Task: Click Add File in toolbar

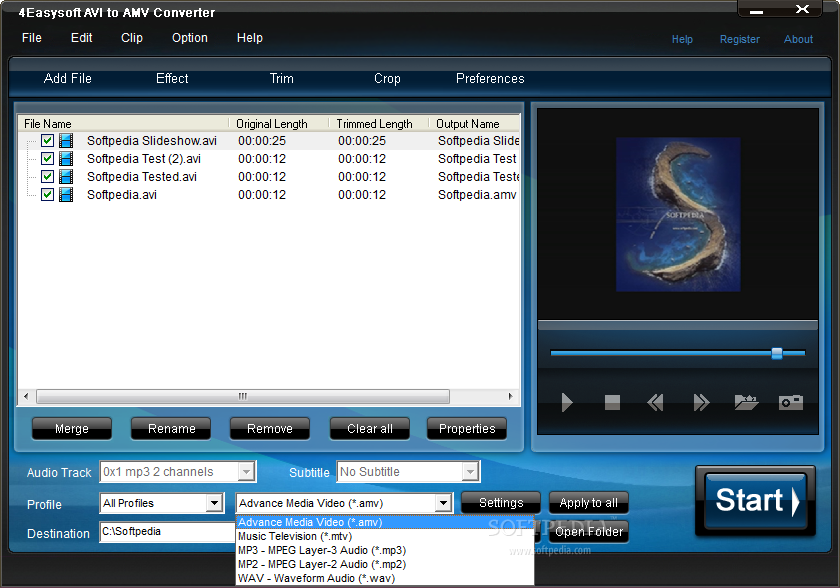Action: [x=68, y=79]
